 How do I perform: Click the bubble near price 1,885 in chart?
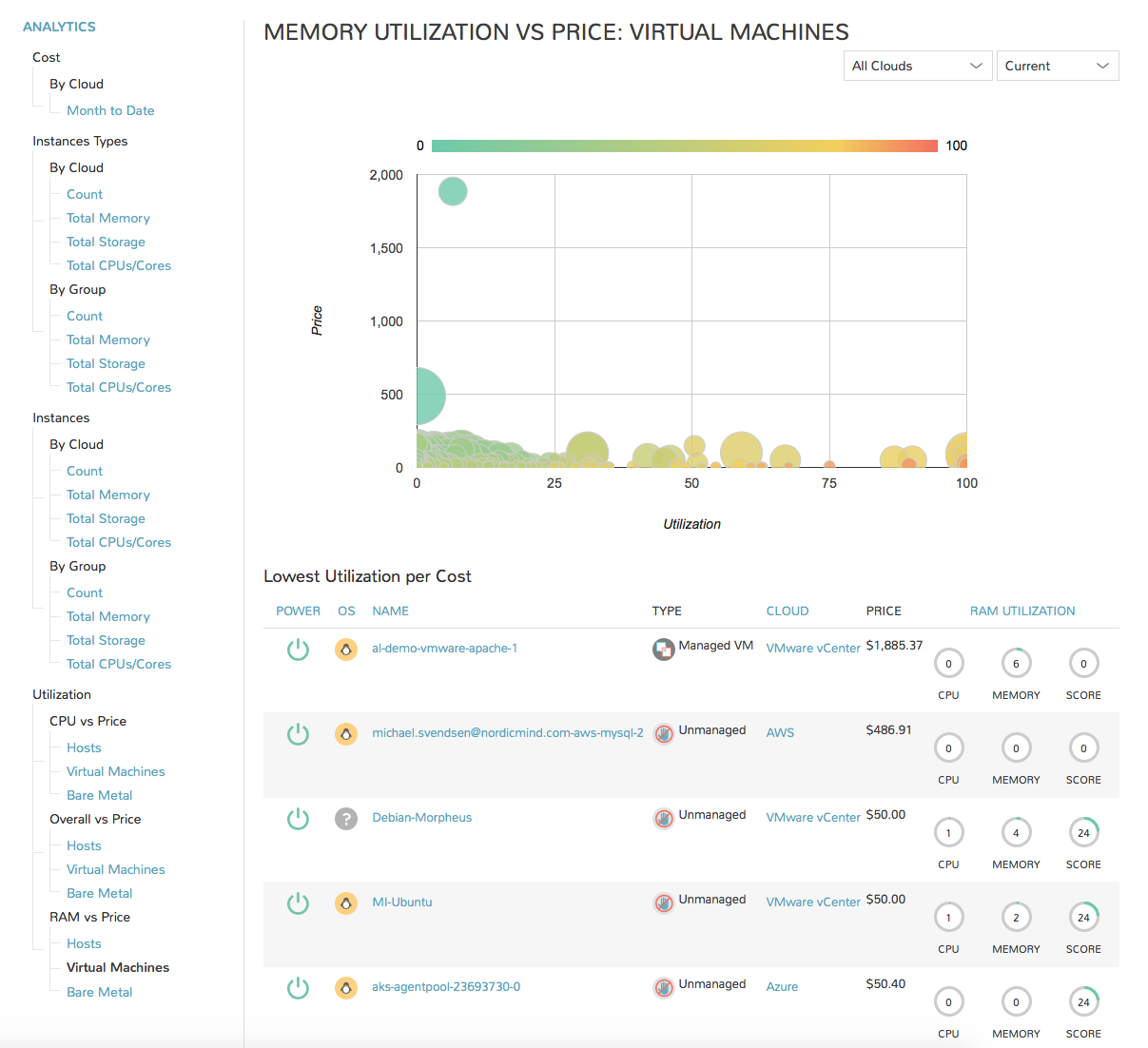453,191
